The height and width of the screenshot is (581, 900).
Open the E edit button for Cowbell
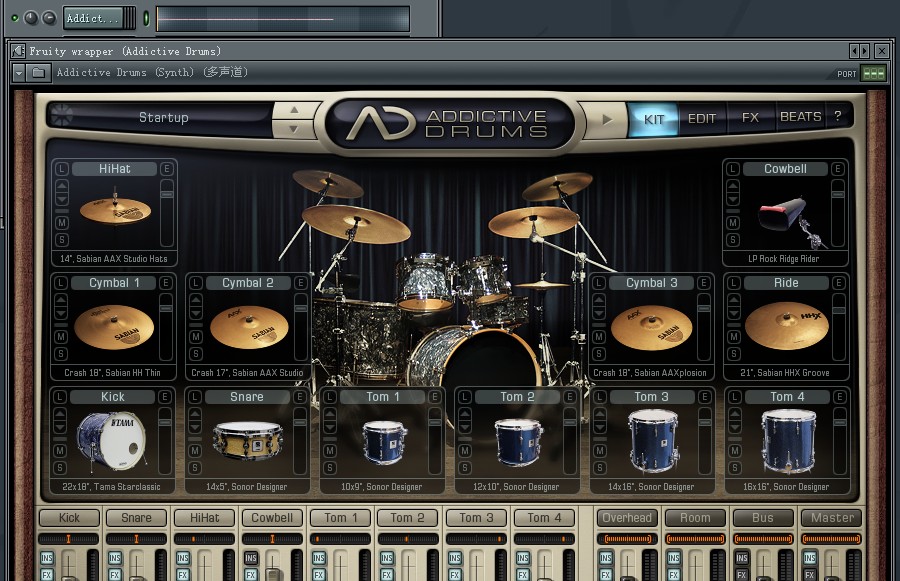pyautogui.click(x=837, y=169)
